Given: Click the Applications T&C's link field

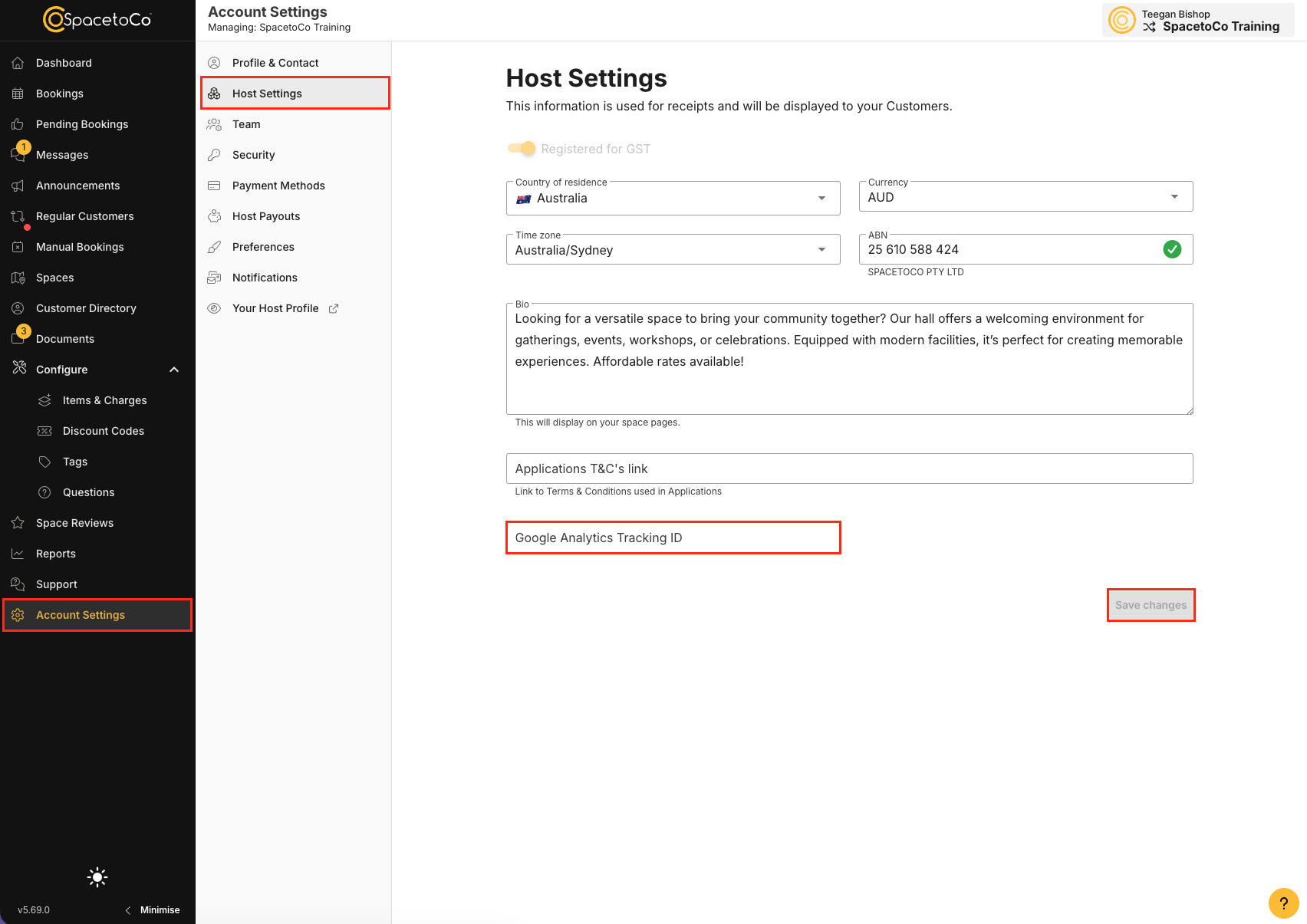Looking at the screenshot, I should point(850,469).
